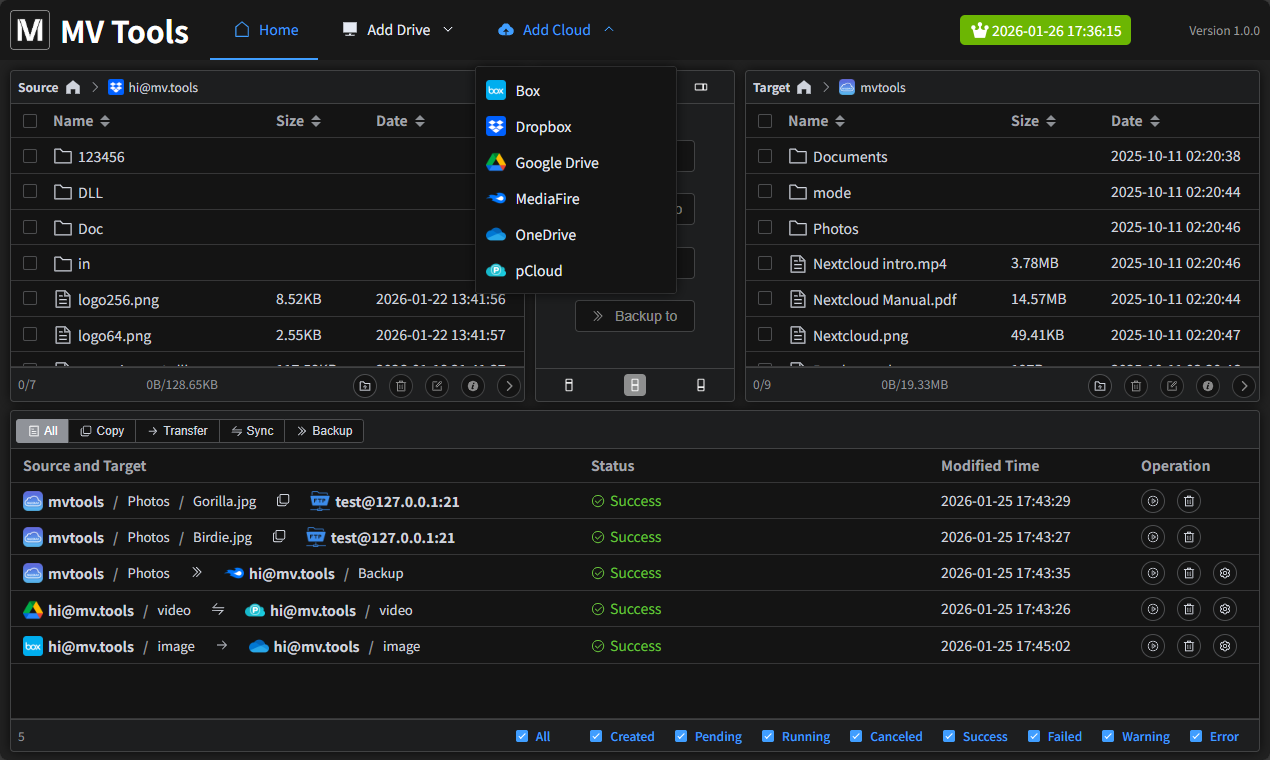The height and width of the screenshot is (760, 1270).
Task: Check the Pending status filter
Action: 683,736
